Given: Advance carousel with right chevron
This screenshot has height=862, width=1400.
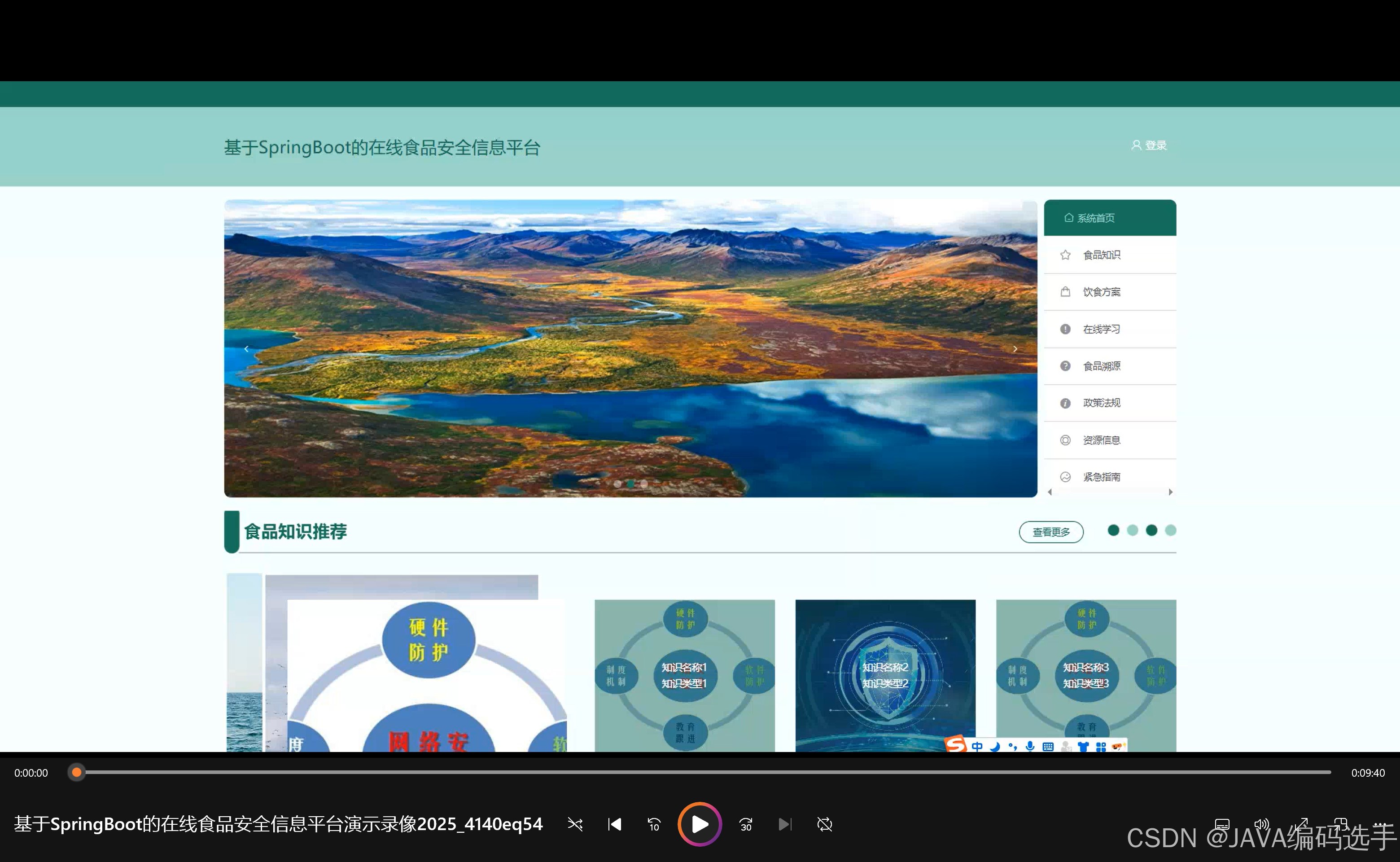Looking at the screenshot, I should (x=1015, y=349).
